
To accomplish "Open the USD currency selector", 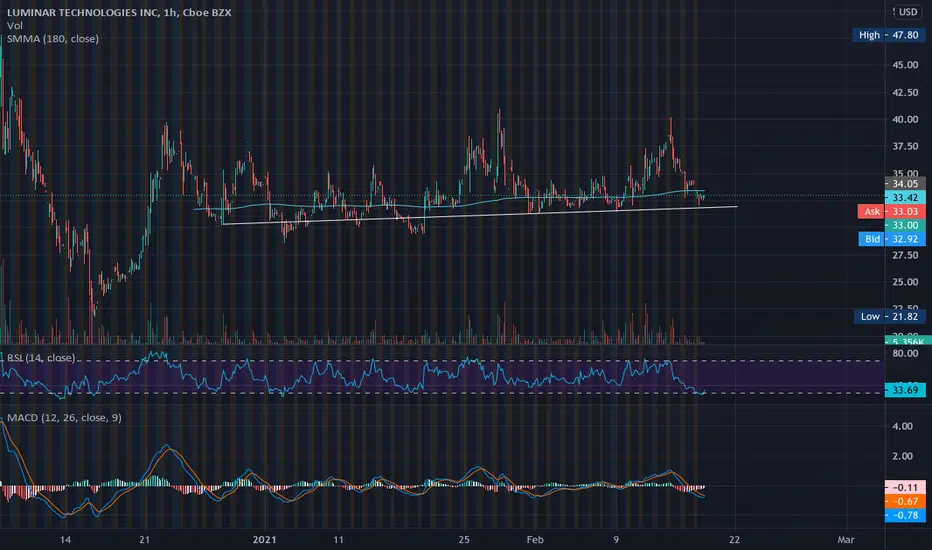I will (x=908, y=12).
